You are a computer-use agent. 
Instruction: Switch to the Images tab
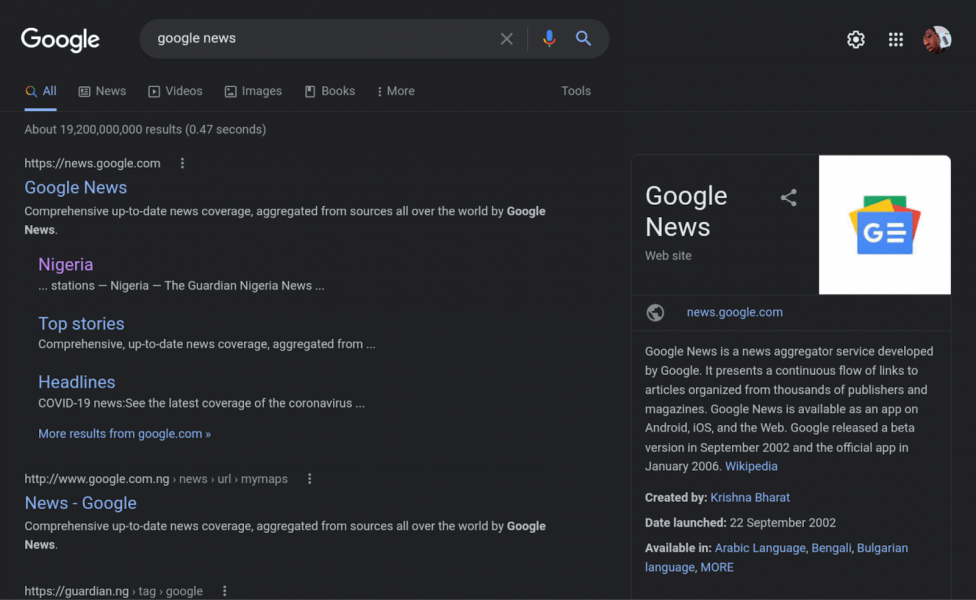[253, 91]
